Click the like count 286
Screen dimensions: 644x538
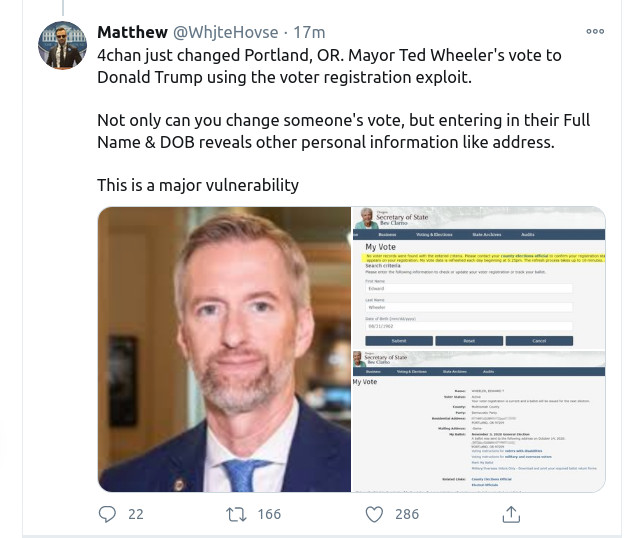tap(406, 514)
